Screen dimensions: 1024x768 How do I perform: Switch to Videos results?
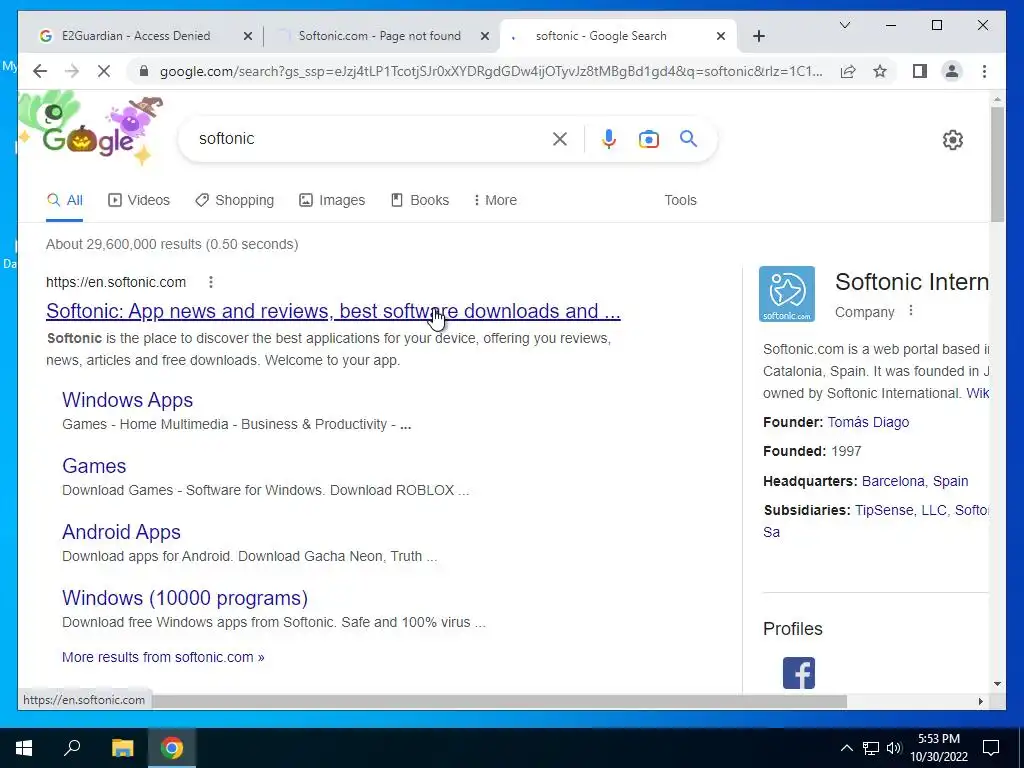tap(138, 200)
